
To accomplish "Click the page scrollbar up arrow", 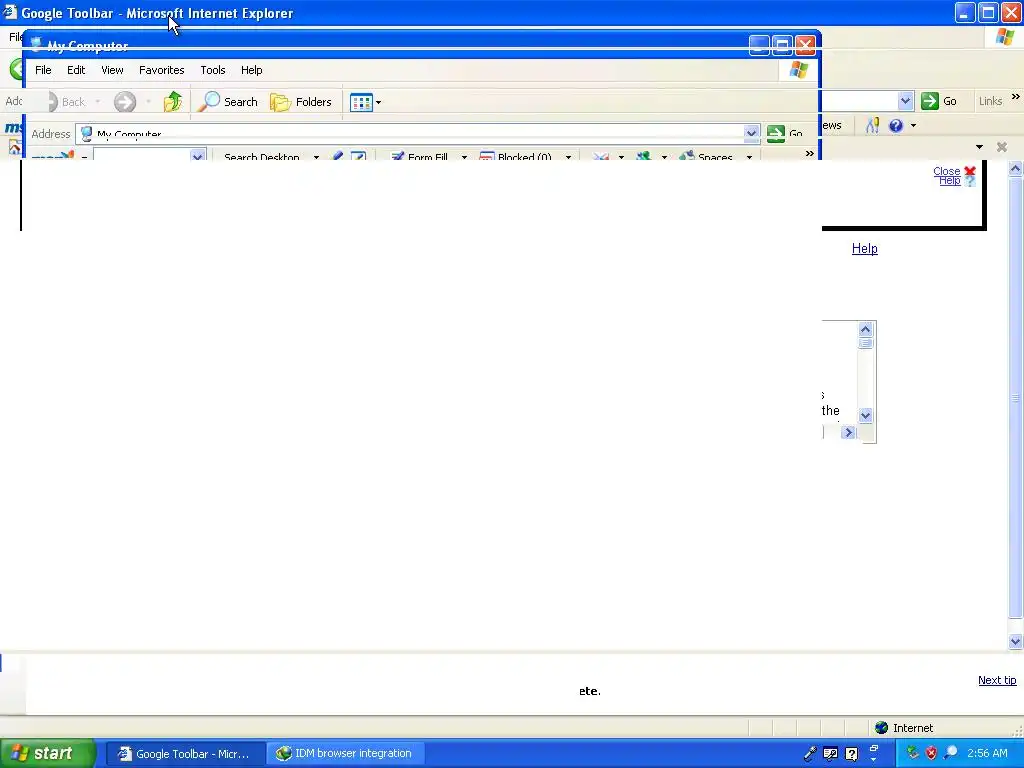I will pos(1016,168).
